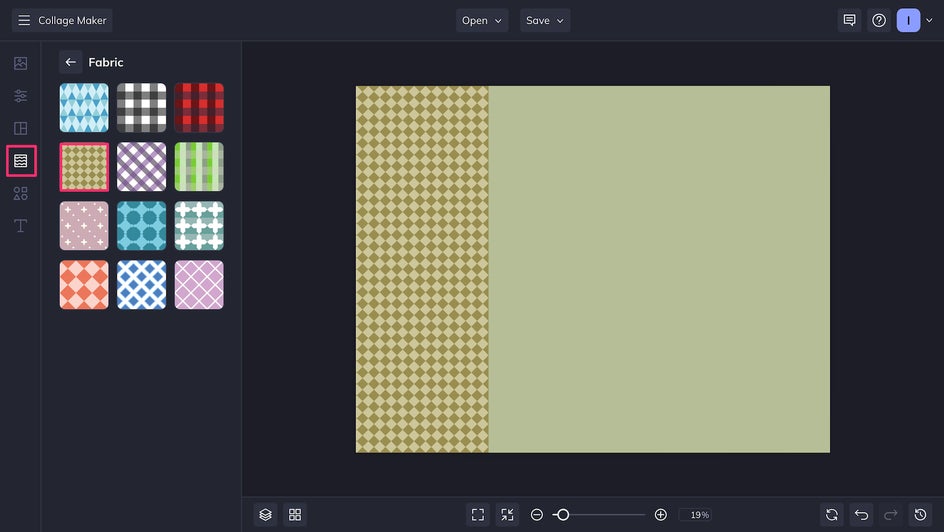
Task: Open the feedback comment icon
Action: (x=849, y=20)
